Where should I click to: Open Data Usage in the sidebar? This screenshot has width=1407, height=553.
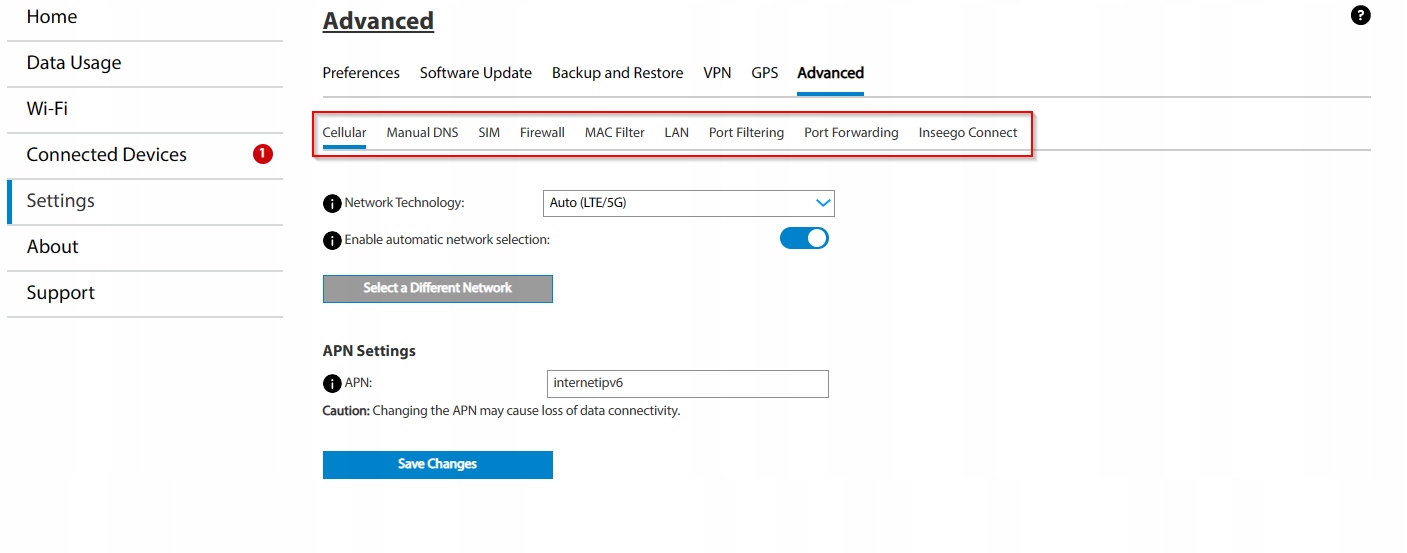[x=74, y=63]
